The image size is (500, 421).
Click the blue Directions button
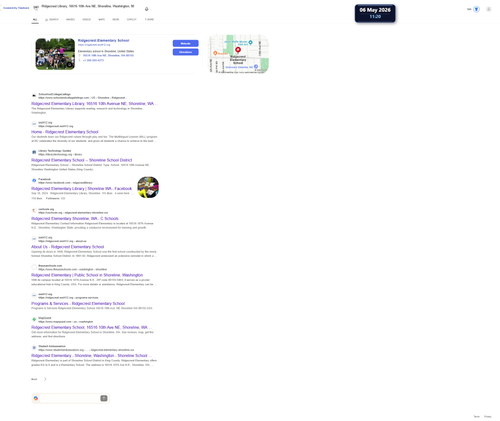tap(185, 52)
